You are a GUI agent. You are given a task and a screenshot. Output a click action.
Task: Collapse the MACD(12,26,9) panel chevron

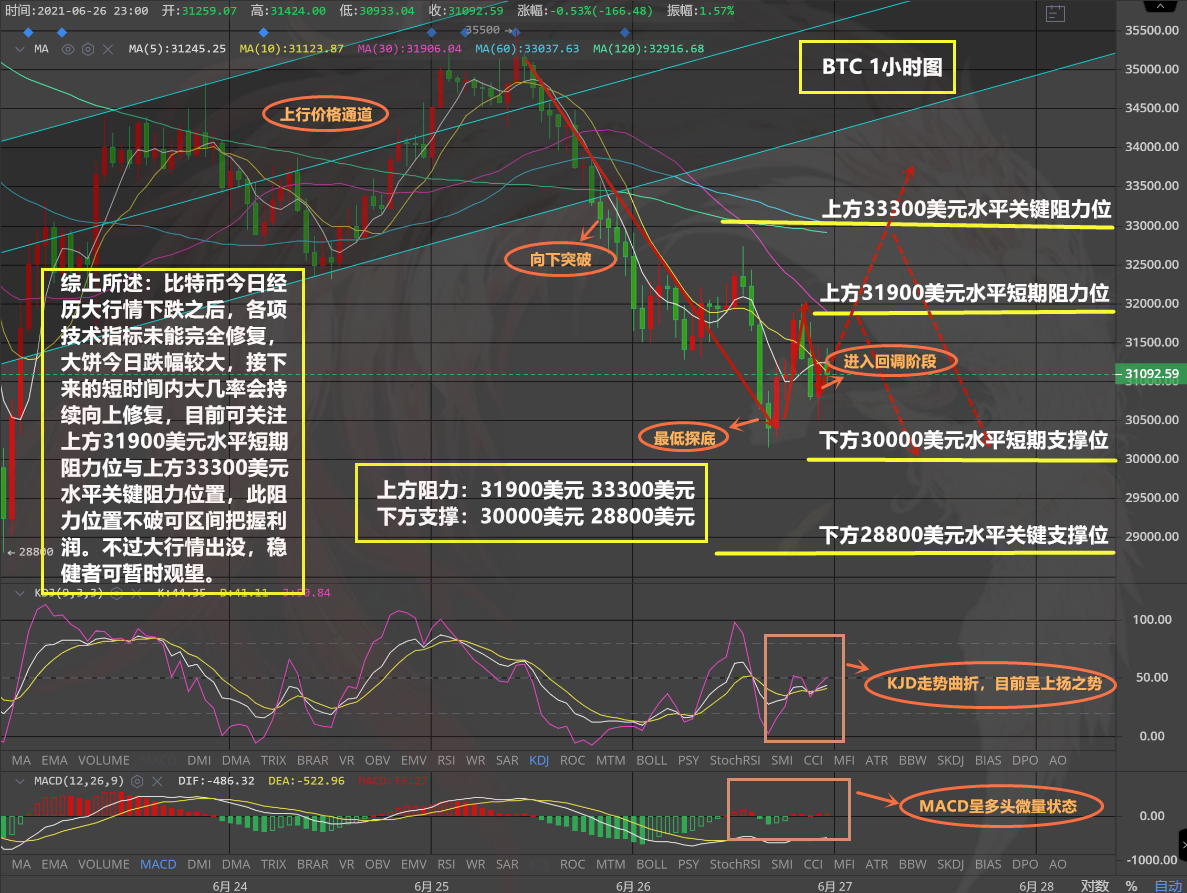(20, 781)
